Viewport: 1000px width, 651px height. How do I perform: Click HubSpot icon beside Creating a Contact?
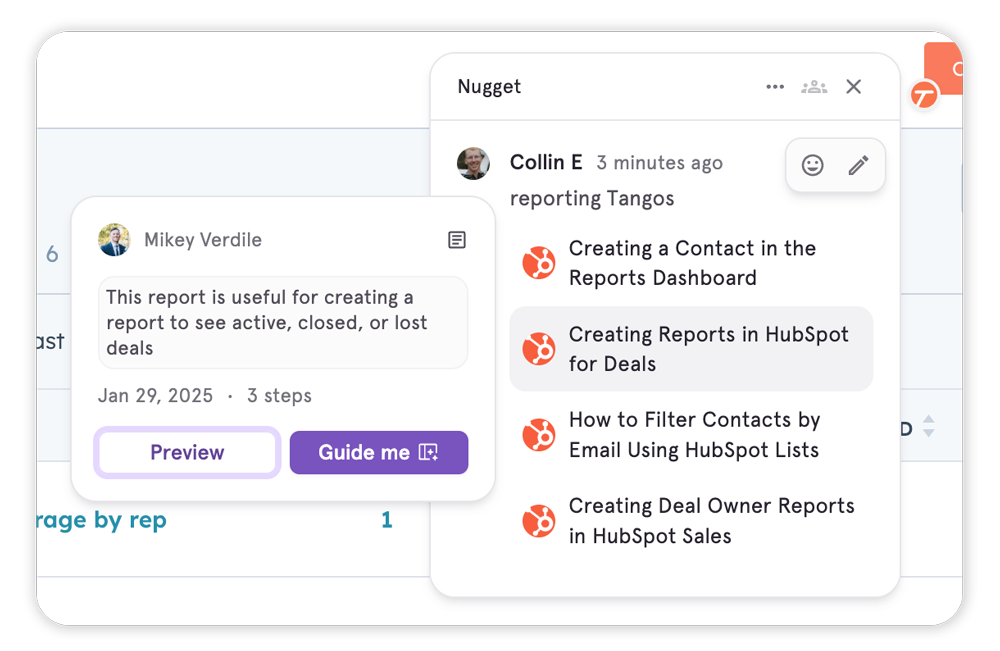(539, 264)
